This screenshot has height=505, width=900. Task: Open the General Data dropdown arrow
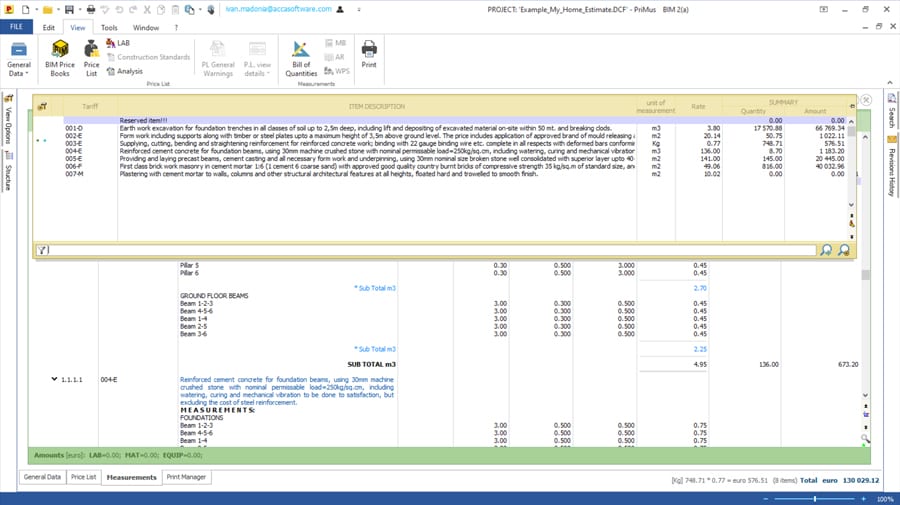[x=26, y=73]
